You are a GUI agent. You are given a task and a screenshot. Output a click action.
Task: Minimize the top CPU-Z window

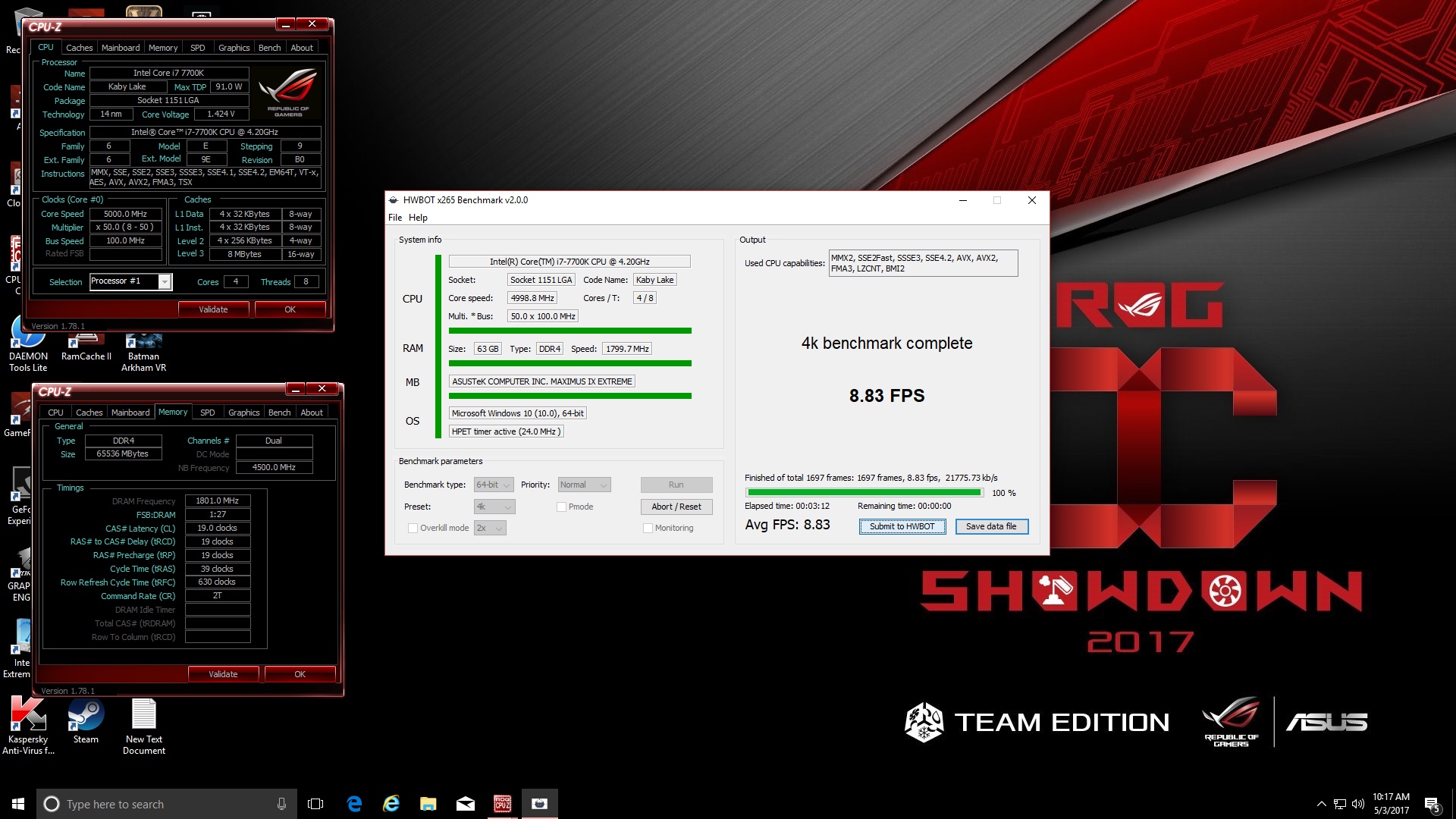click(x=286, y=24)
